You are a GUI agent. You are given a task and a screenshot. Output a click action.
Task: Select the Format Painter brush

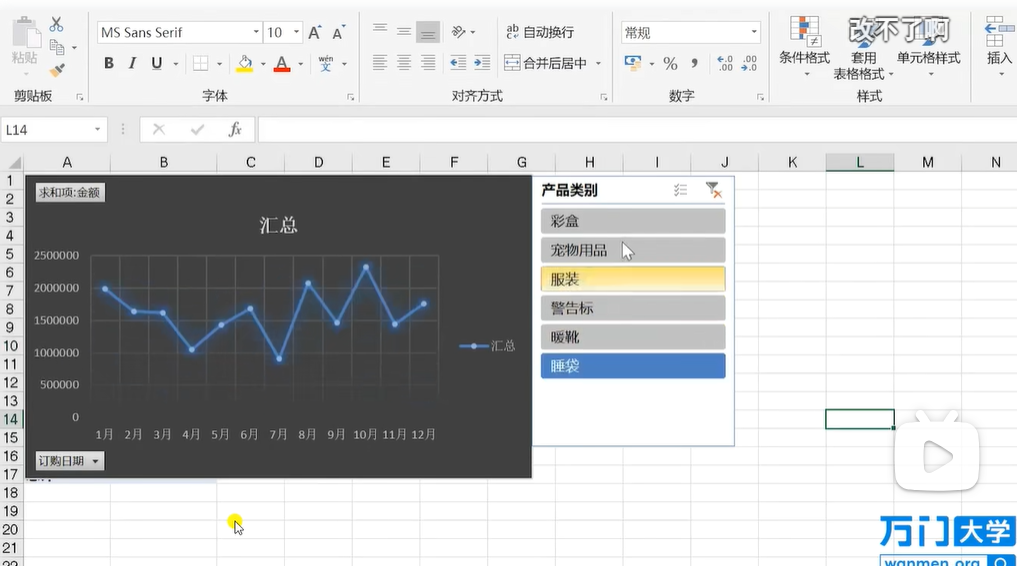[57, 70]
